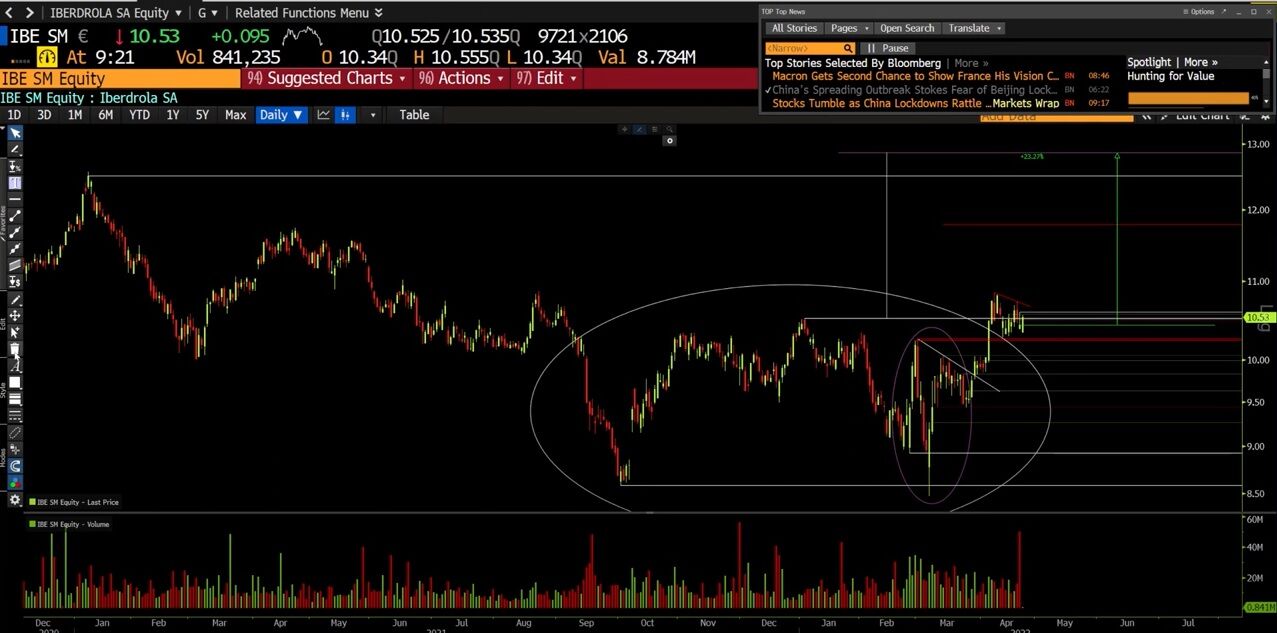This screenshot has height=633, width=1277.
Task: Open the fill color square style icon
Action: [x=15, y=382]
